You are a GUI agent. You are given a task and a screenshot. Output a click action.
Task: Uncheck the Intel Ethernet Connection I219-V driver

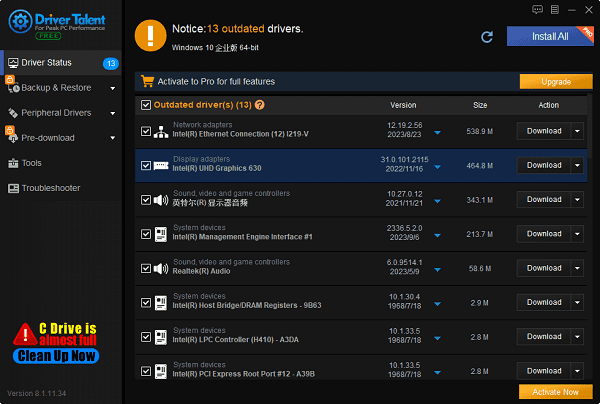[x=146, y=131]
